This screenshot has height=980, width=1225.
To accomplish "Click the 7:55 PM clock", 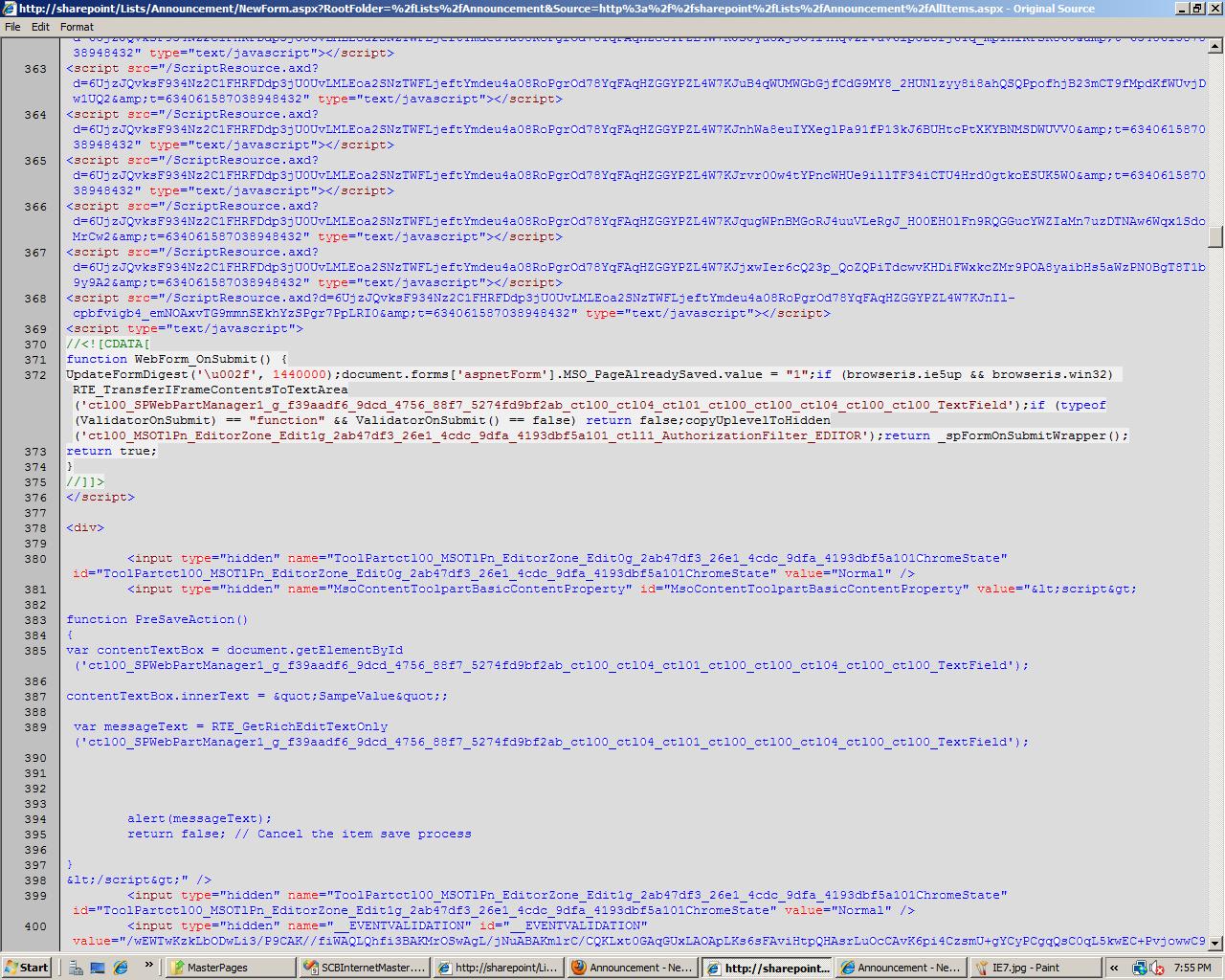I will 1192,968.
